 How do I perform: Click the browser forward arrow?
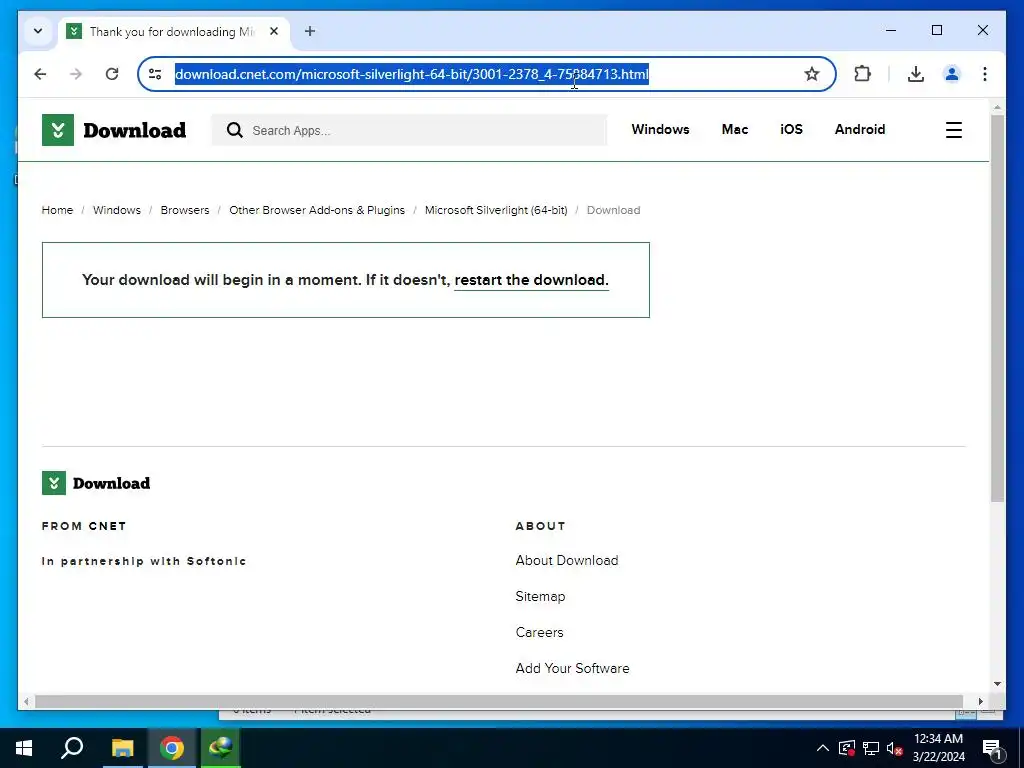pos(76,74)
